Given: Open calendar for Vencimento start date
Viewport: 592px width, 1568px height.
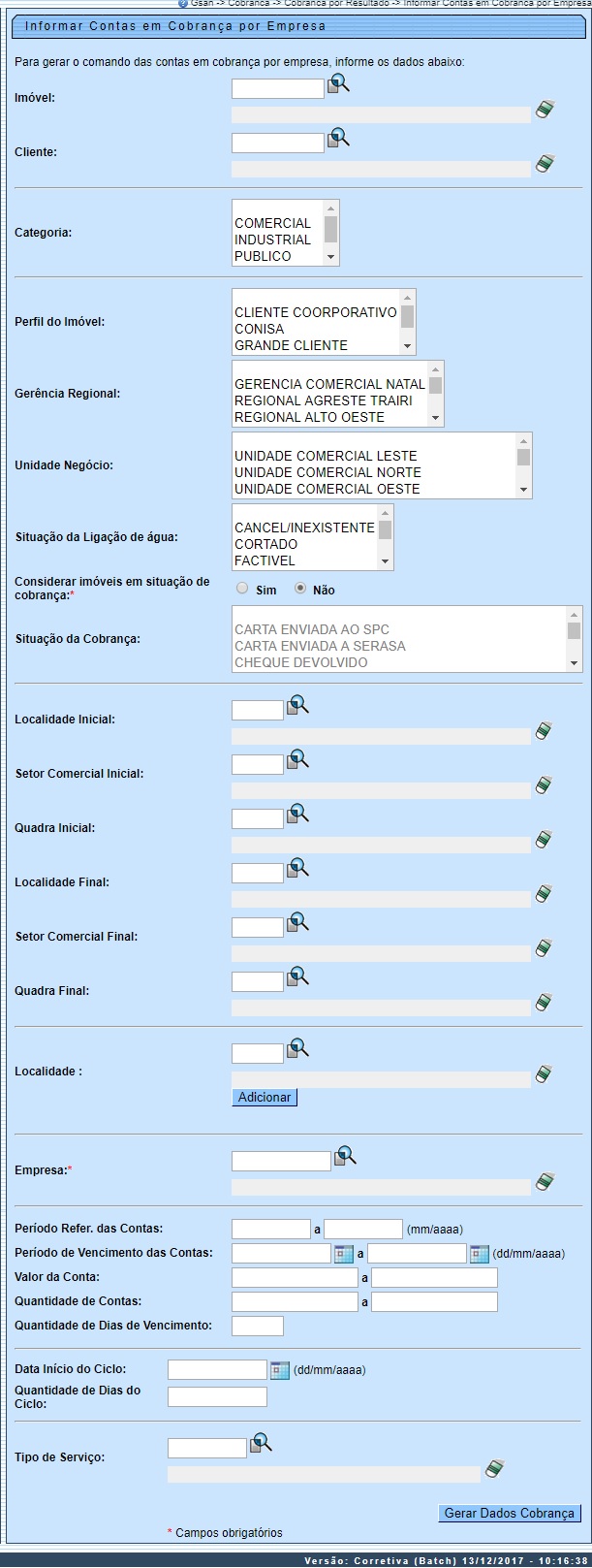Looking at the screenshot, I should pyautogui.click(x=344, y=1254).
